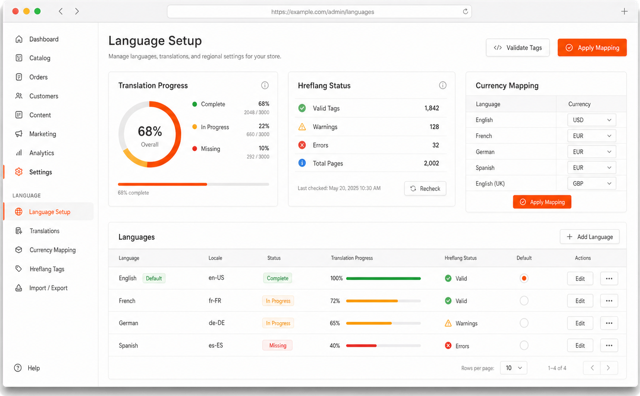Click the 68% Overall donut chart
This screenshot has width=640, height=396.
(x=150, y=134)
